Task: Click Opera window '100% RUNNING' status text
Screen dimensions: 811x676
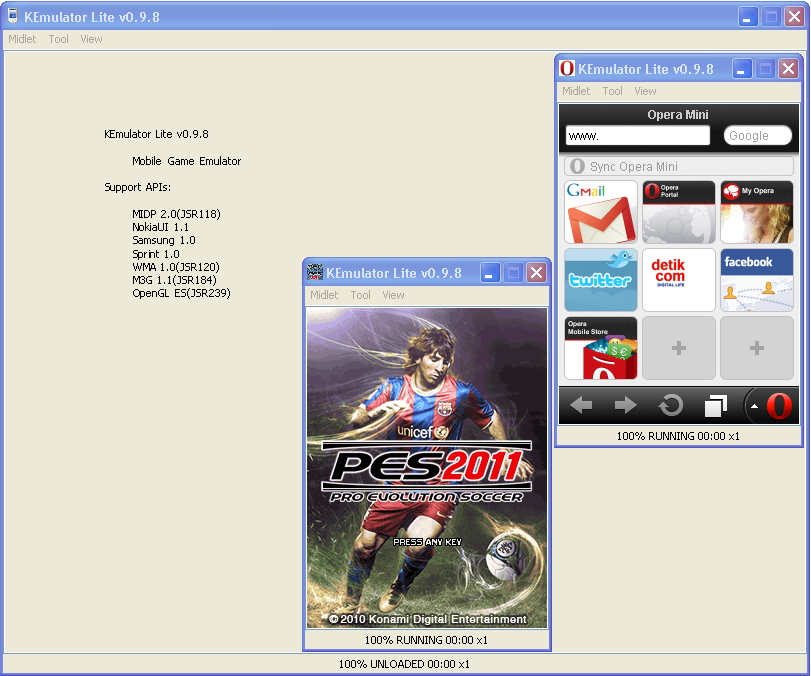Action: tap(678, 437)
